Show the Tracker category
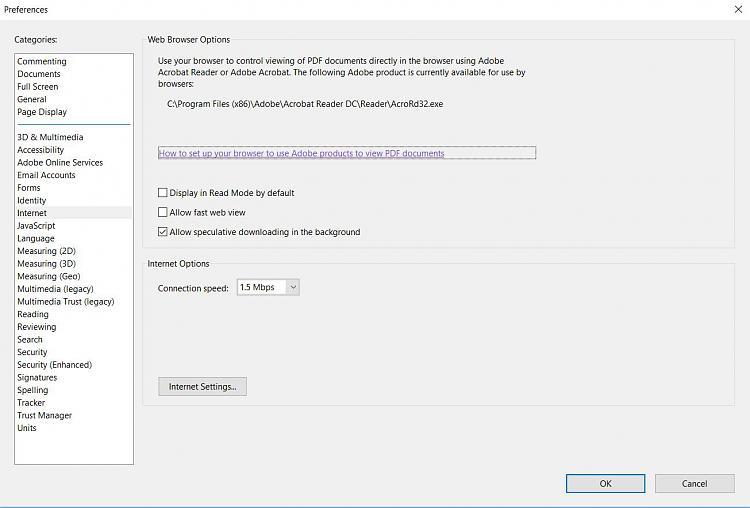The image size is (750, 508). click(31, 403)
